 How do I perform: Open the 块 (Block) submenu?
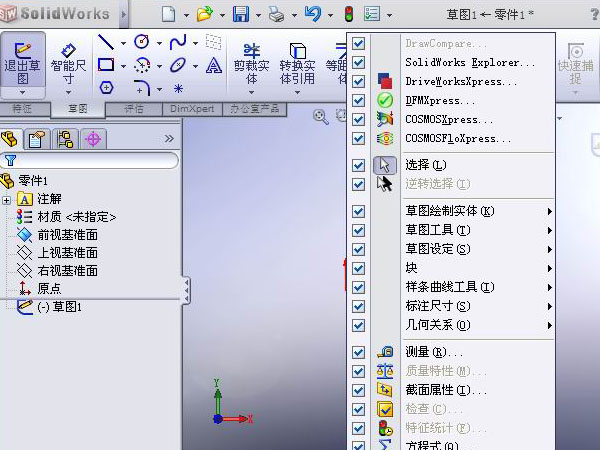pyautogui.click(x=478, y=268)
